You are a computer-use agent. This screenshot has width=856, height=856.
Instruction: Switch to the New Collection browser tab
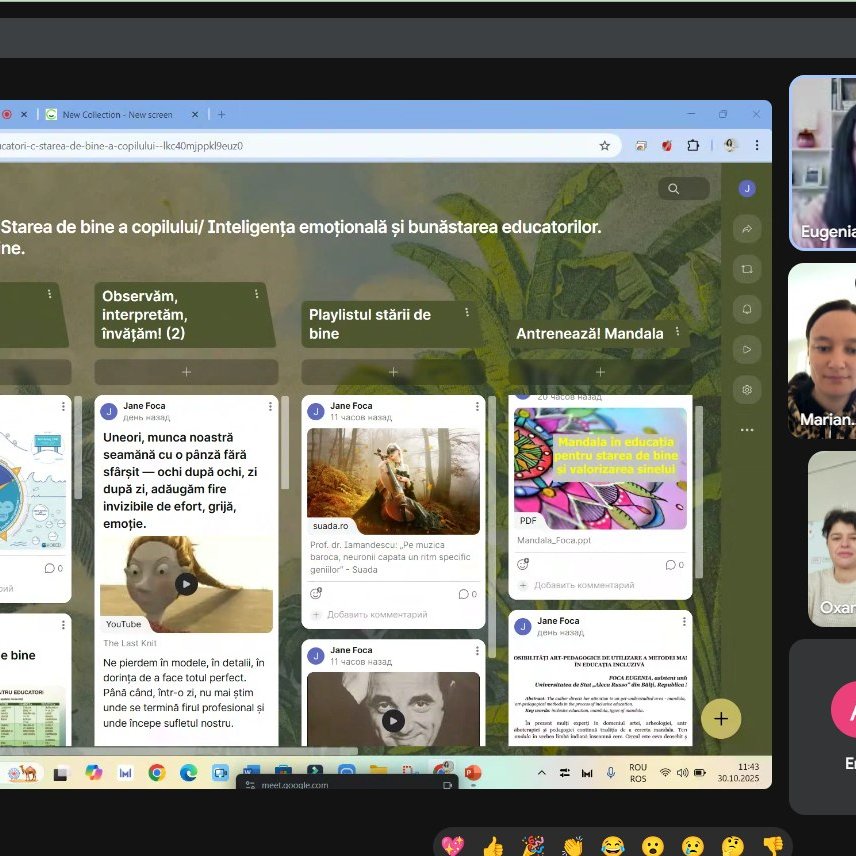click(115, 115)
